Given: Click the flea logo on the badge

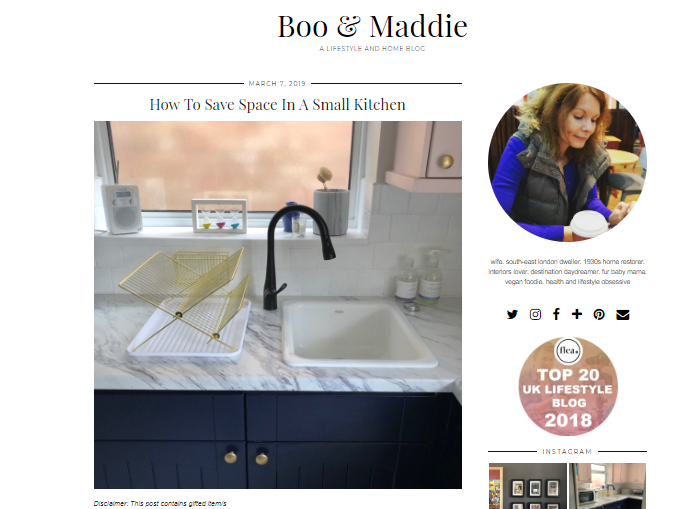Looking at the screenshot, I should [x=568, y=350].
